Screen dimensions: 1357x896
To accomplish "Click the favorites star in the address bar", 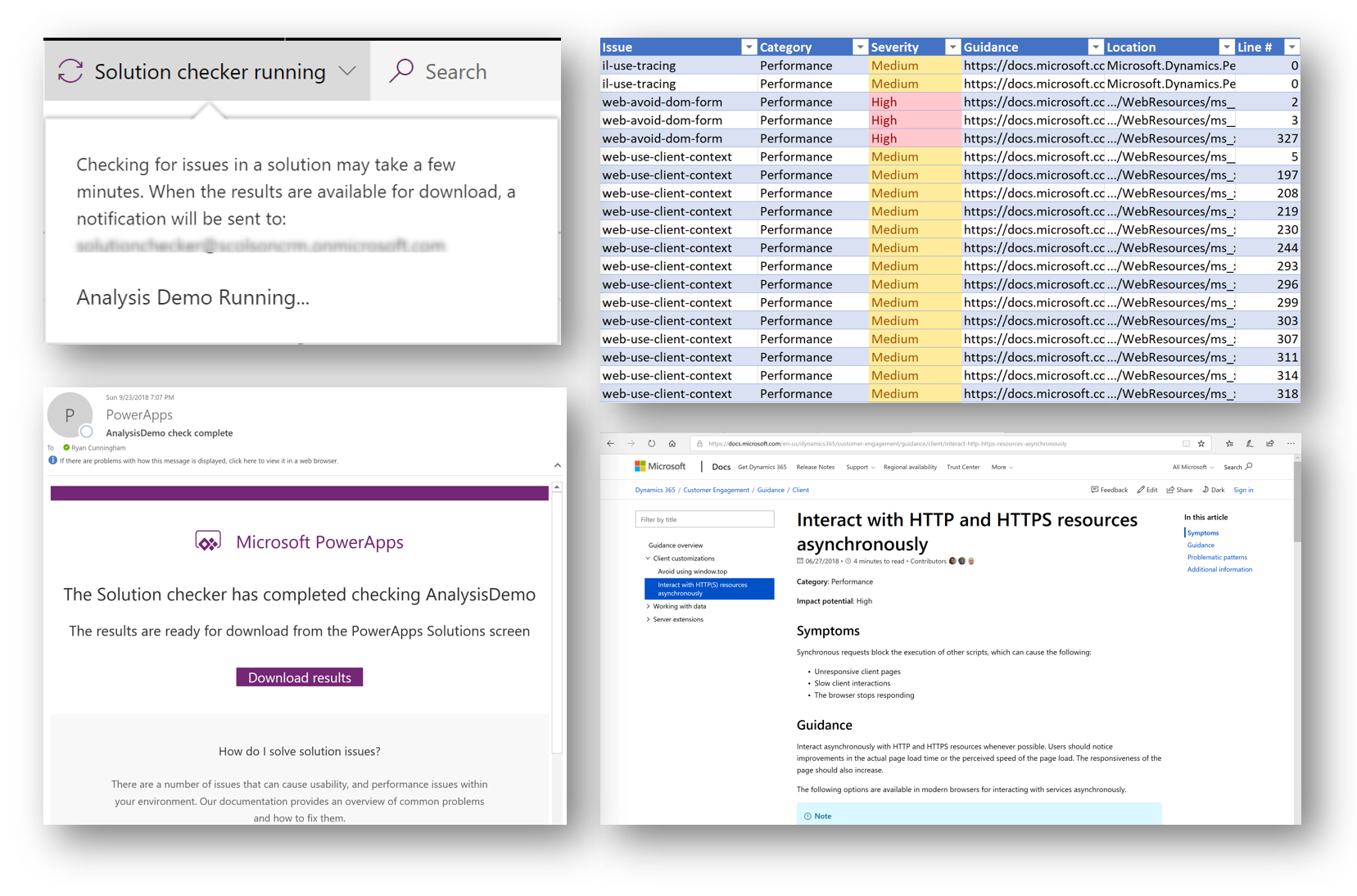I will pos(1200,442).
